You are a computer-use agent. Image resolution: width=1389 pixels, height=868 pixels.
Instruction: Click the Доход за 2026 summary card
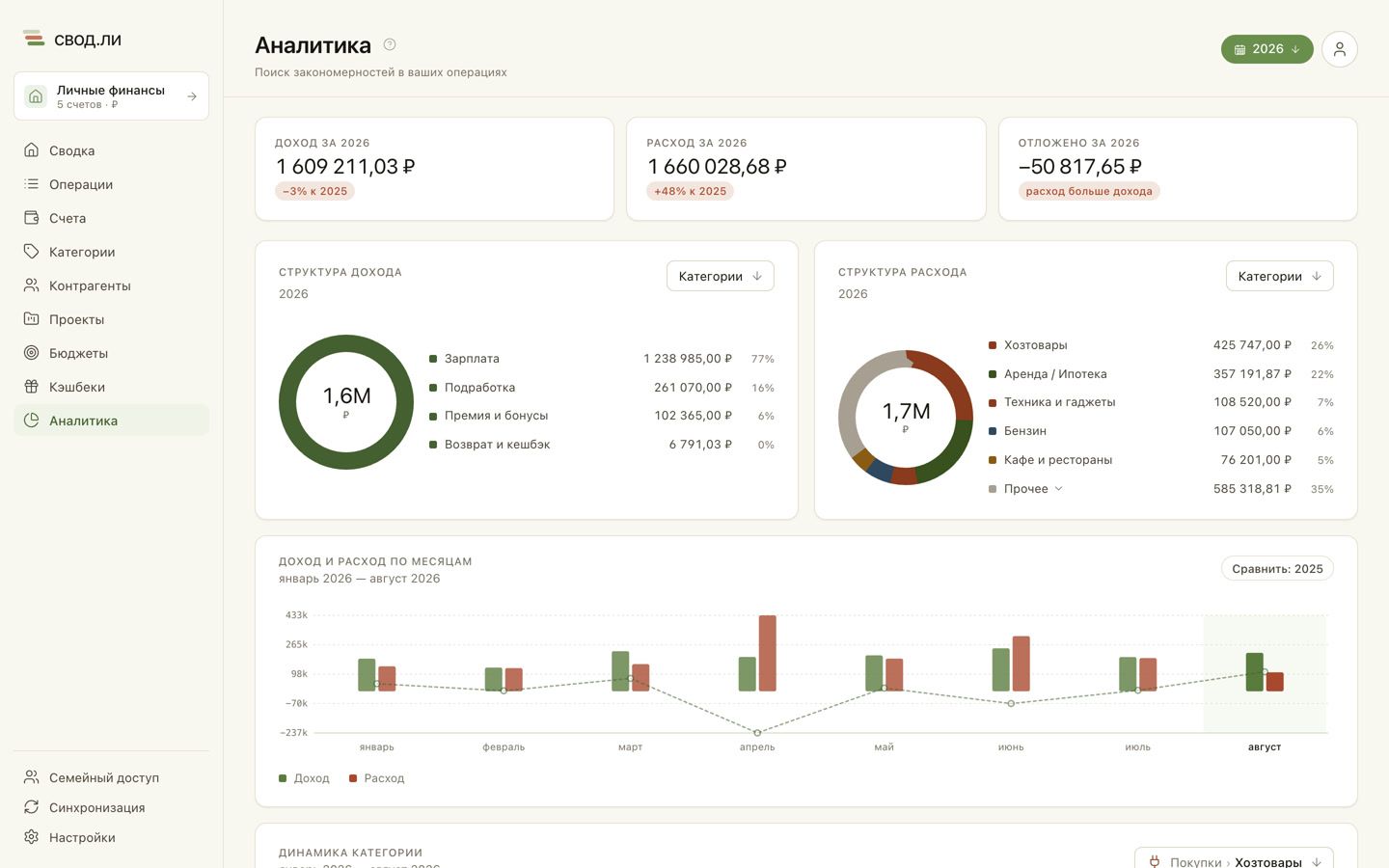pos(434,169)
